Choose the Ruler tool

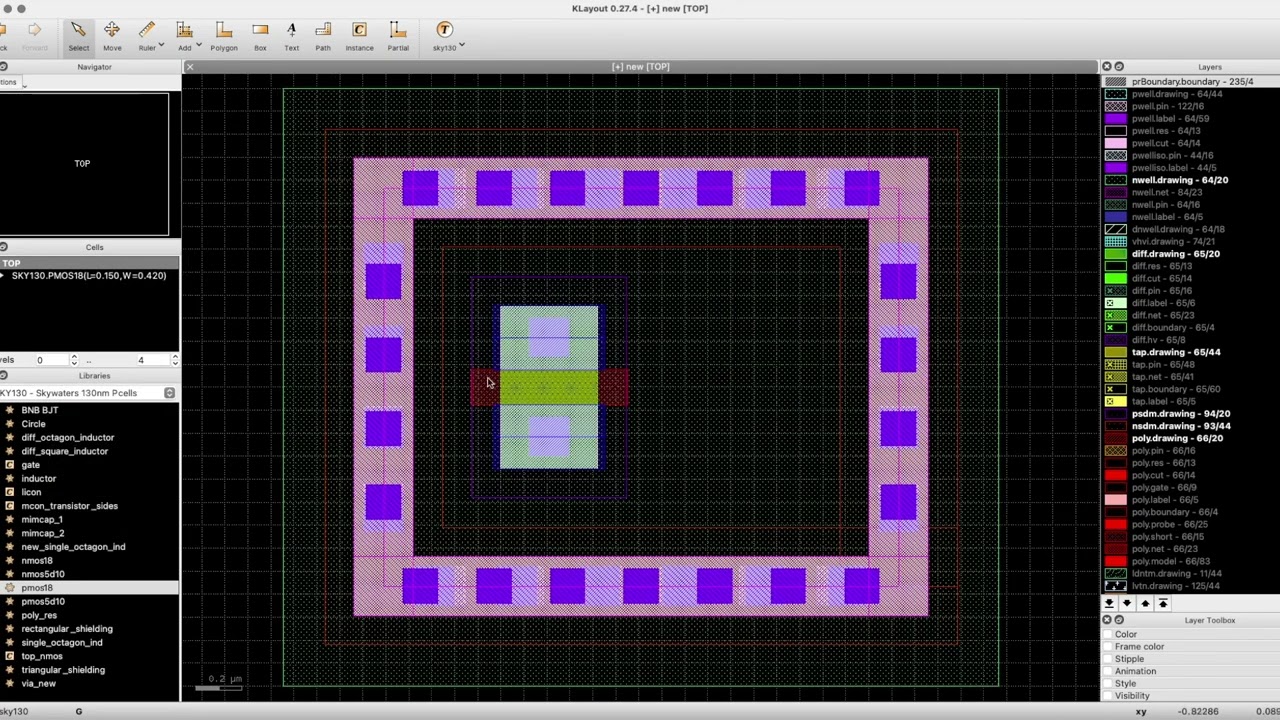pyautogui.click(x=147, y=36)
